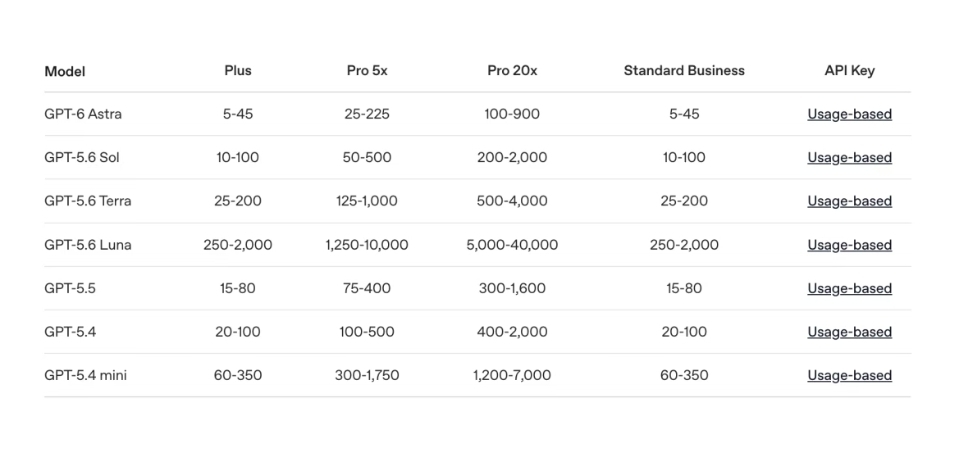Click the Model column header

(x=65, y=71)
